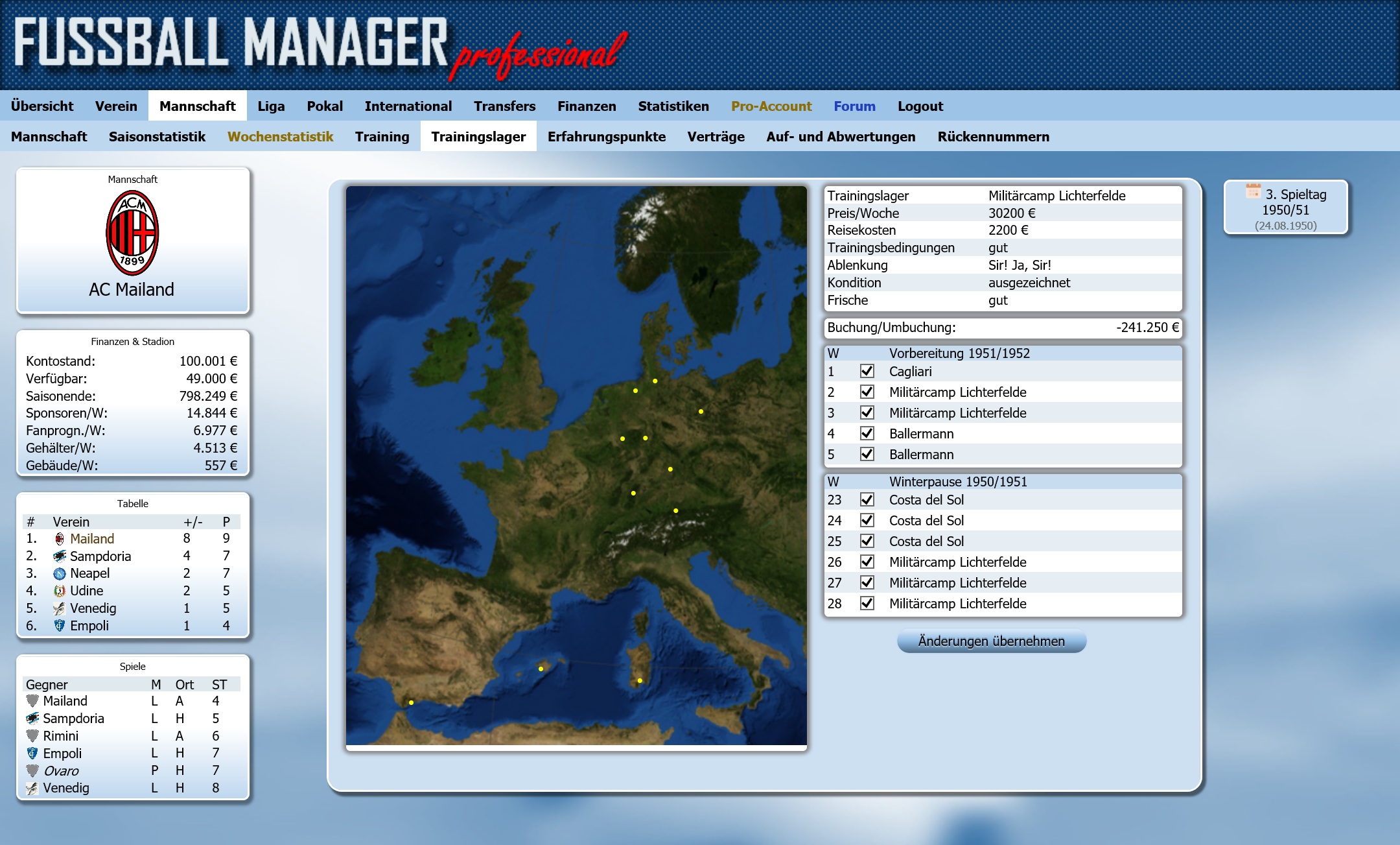Image resolution: width=1400 pixels, height=845 pixels.
Task: Click the calendar icon next to 3. Spieltag
Action: point(1253,191)
